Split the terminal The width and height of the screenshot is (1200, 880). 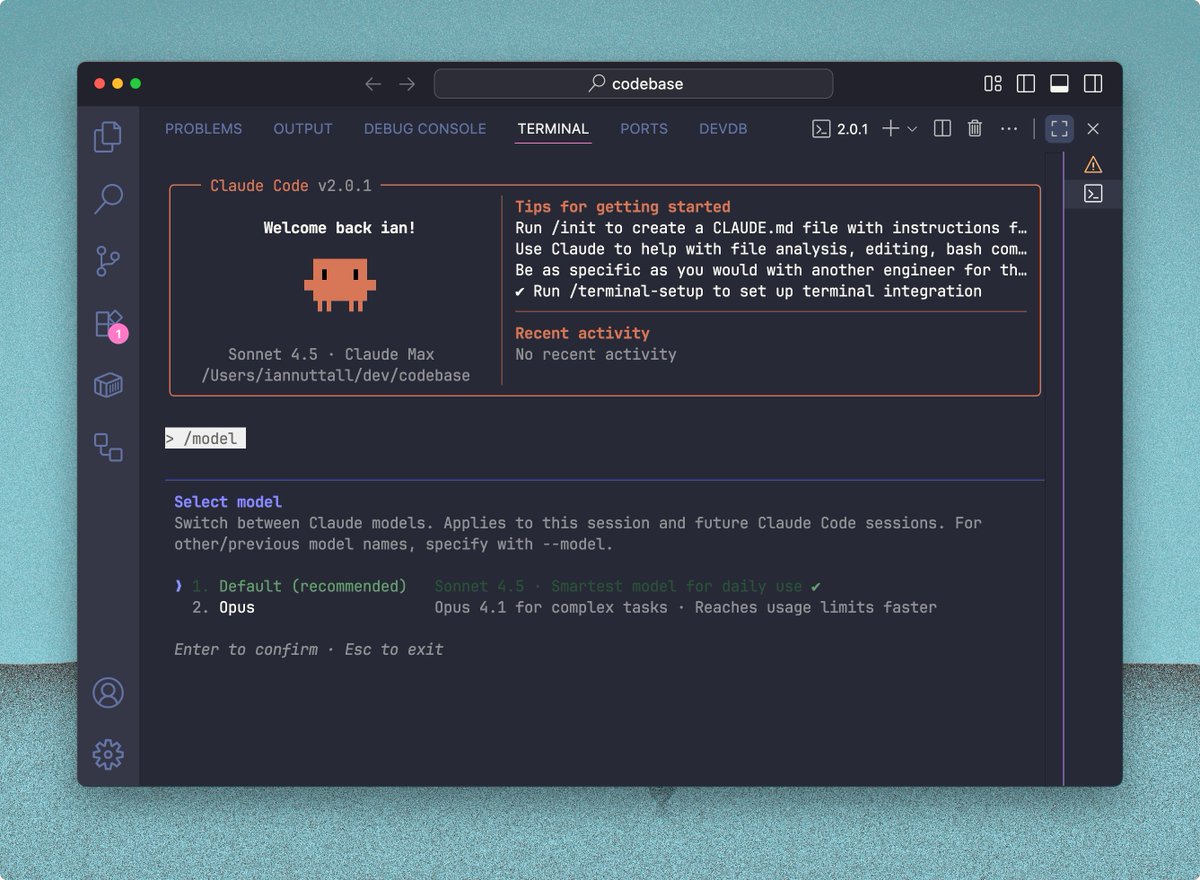[x=942, y=129]
